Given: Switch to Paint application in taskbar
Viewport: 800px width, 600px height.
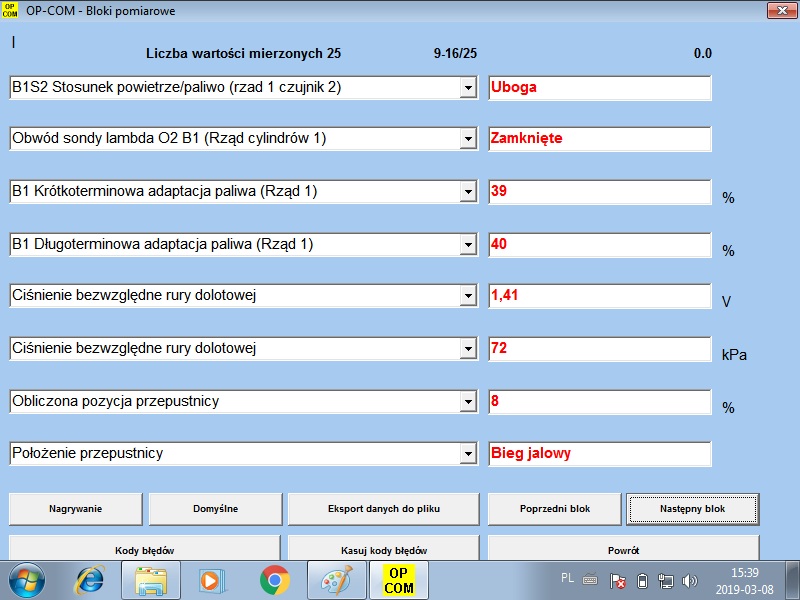Looking at the screenshot, I should click(x=337, y=580).
